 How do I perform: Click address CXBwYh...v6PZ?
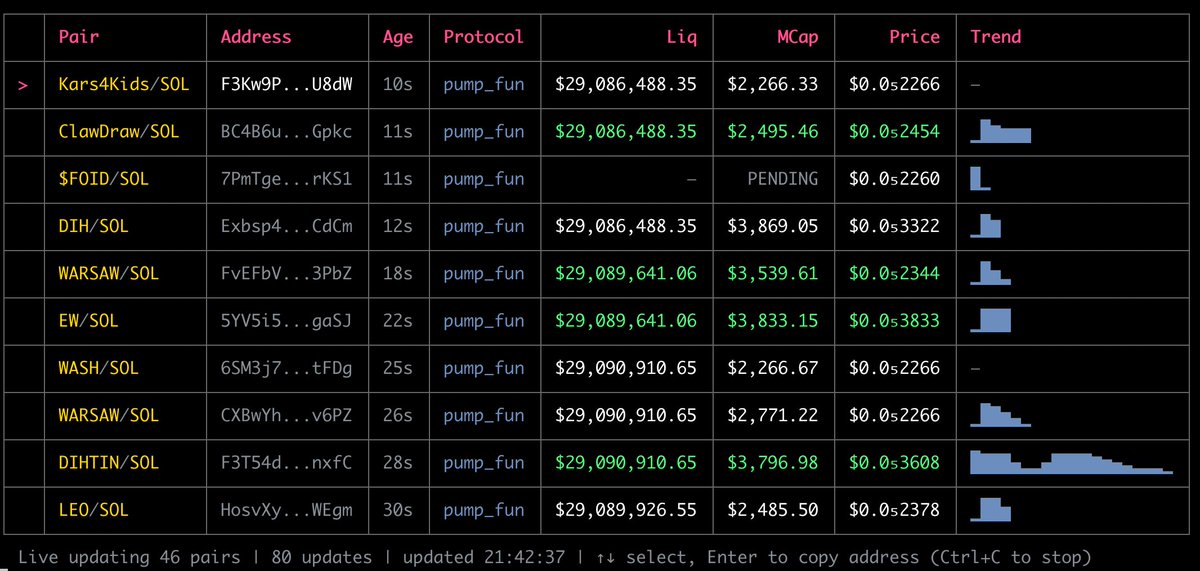tap(286, 415)
